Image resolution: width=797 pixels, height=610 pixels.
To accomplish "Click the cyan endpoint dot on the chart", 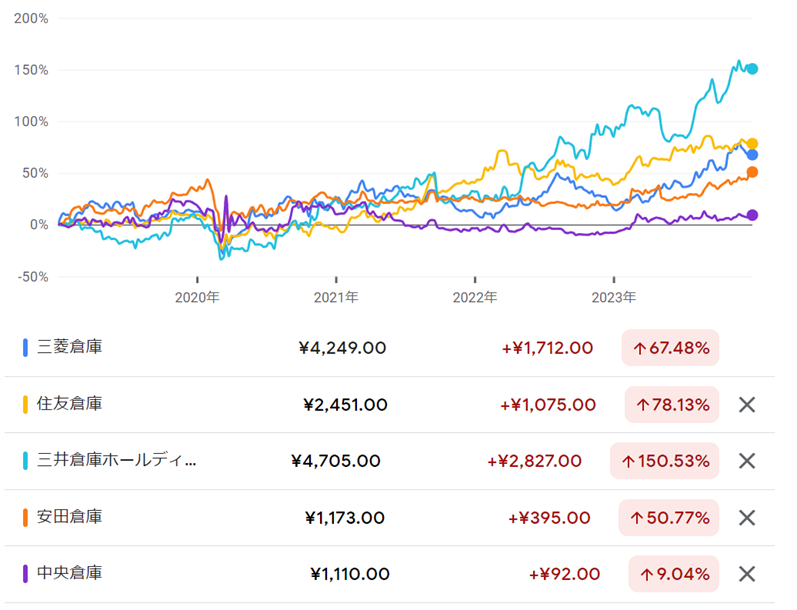I will tap(753, 69).
